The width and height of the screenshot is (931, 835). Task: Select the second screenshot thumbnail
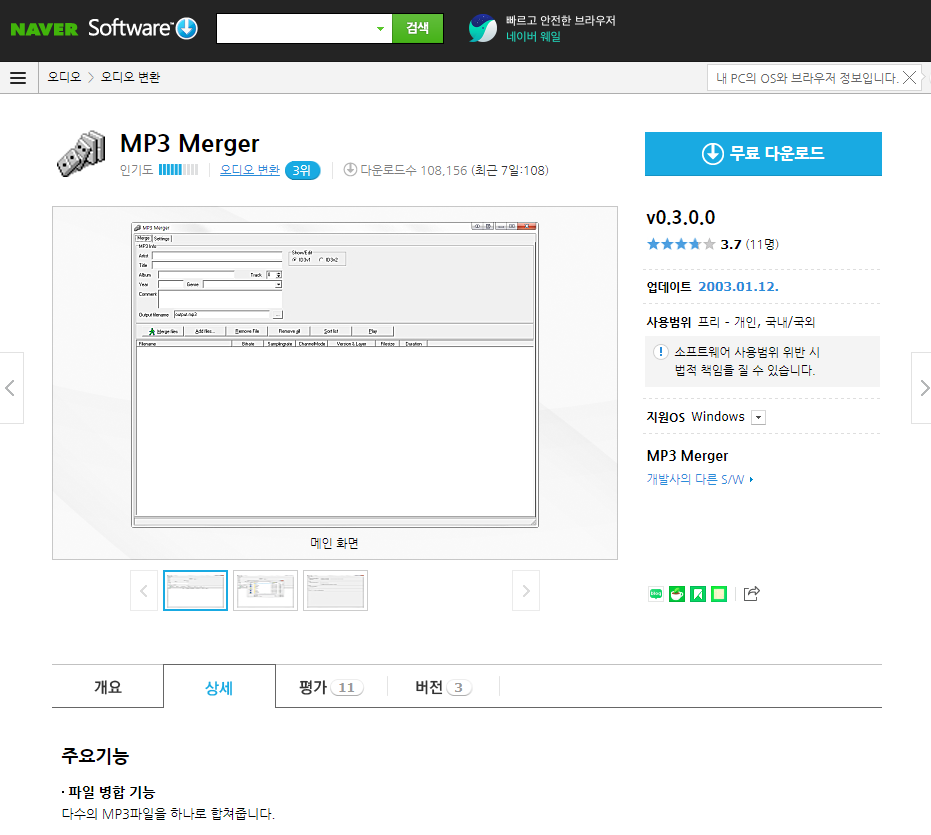tap(265, 590)
